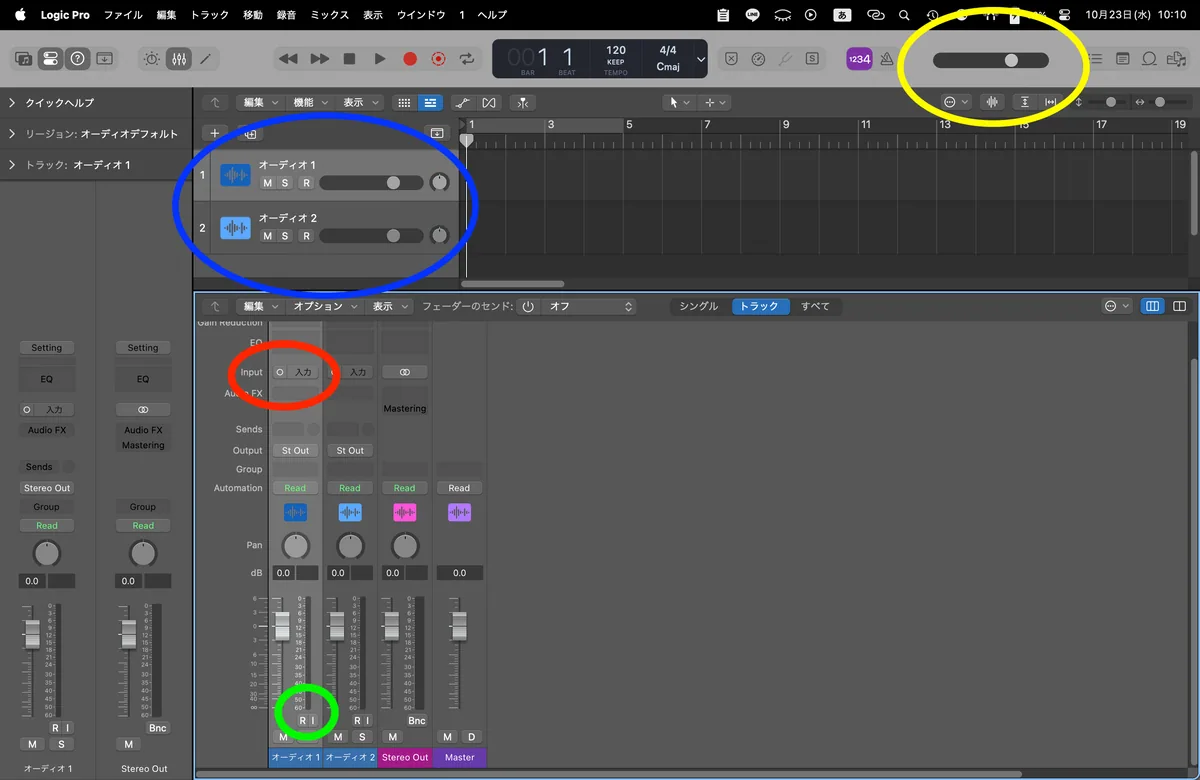Click the purple Master channel strip icon
This screenshot has height=780, width=1200.
click(459, 512)
